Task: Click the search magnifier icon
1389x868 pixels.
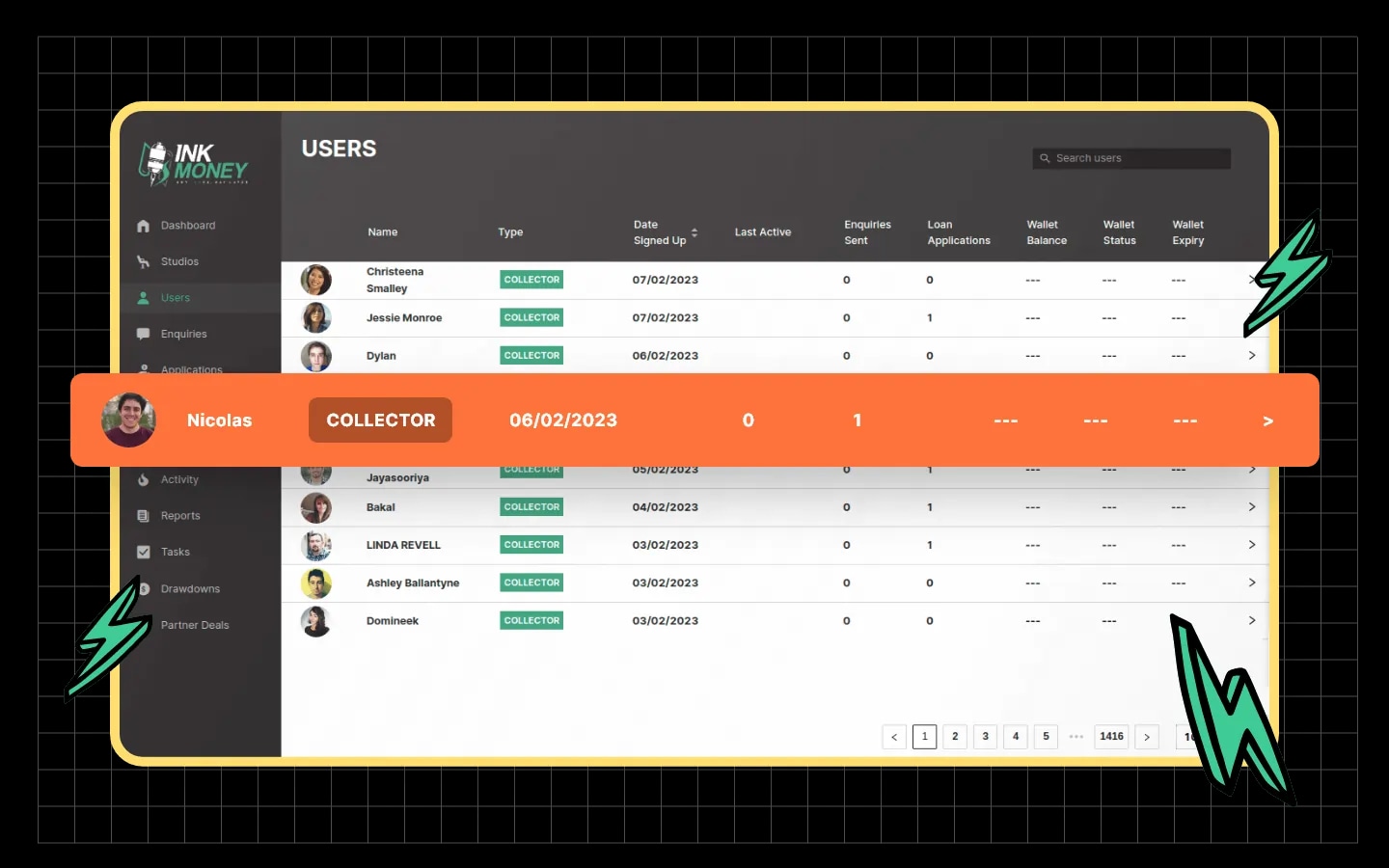Action: (1045, 158)
